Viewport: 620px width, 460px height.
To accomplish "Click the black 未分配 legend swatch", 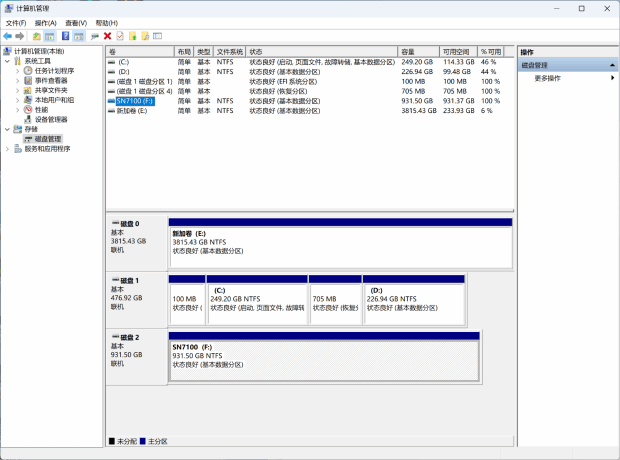I will tap(112, 441).
